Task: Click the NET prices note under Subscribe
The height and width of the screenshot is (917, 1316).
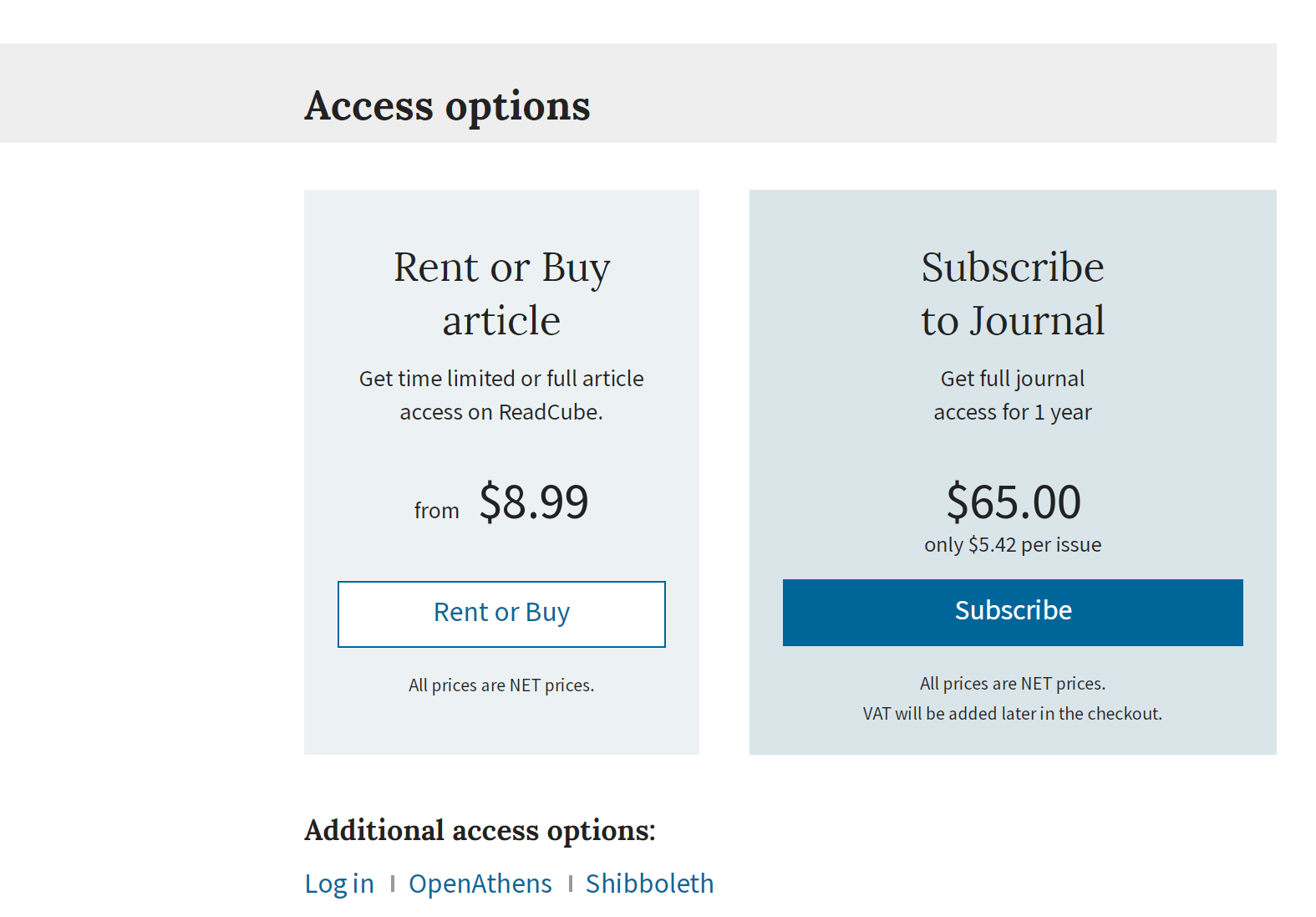Action: pyautogui.click(x=1013, y=684)
